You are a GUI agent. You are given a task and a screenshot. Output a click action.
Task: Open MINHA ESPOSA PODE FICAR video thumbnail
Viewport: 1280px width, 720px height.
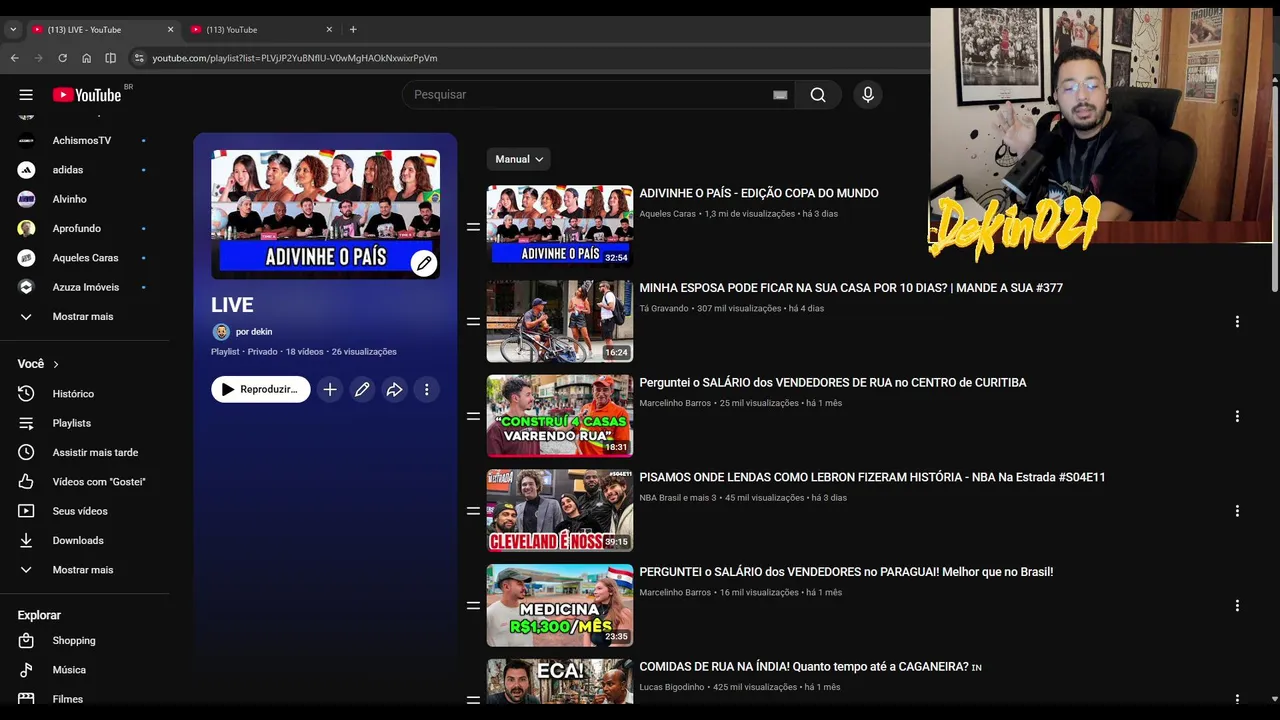560,321
